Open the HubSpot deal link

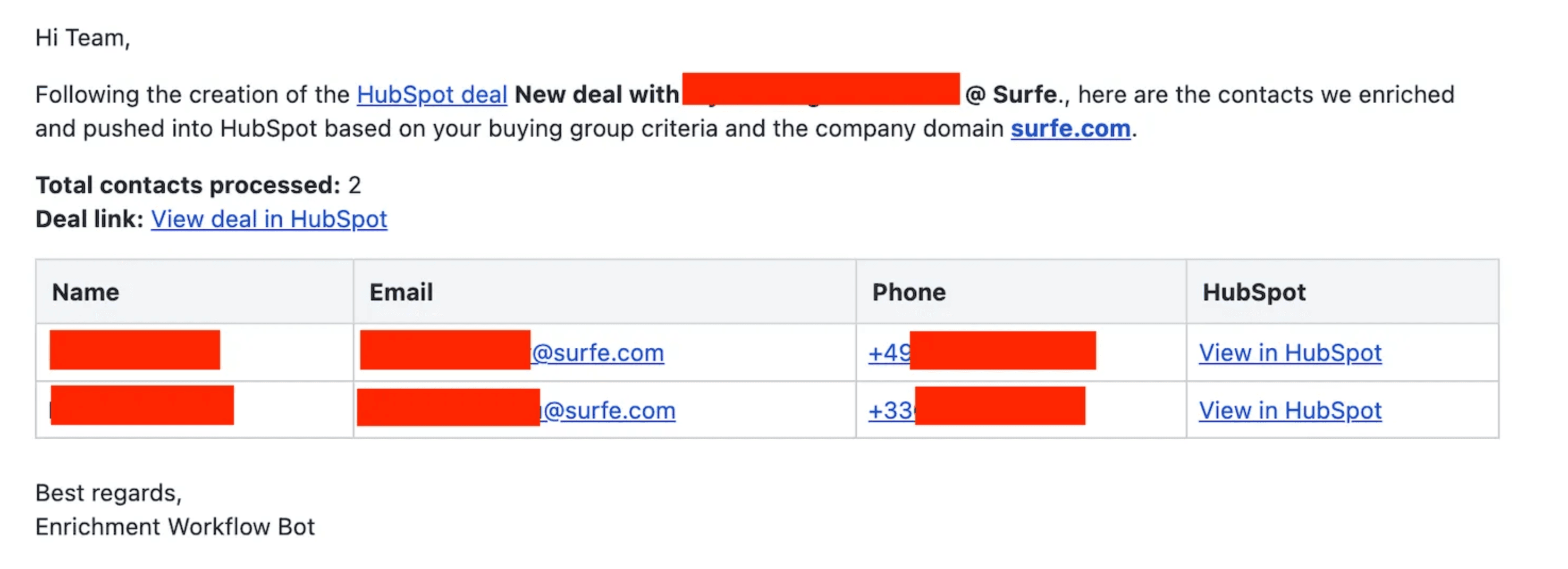pos(432,95)
